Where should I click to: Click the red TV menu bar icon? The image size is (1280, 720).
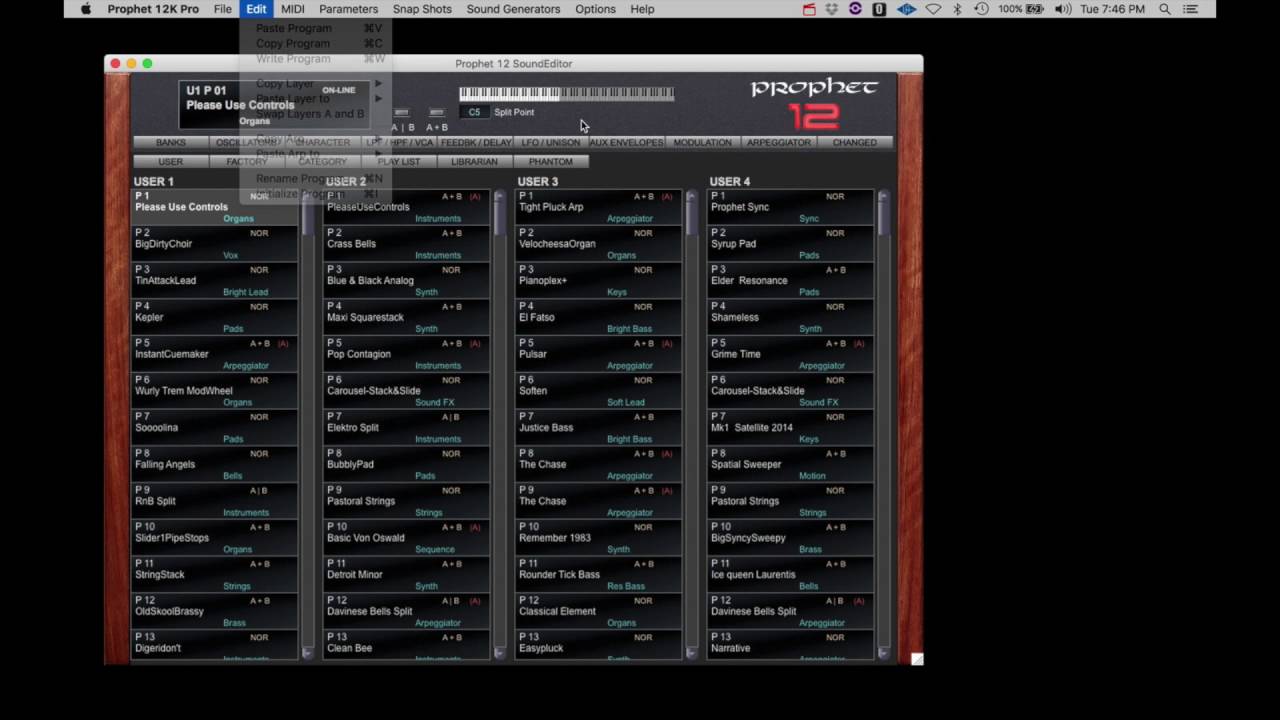[x=809, y=9]
